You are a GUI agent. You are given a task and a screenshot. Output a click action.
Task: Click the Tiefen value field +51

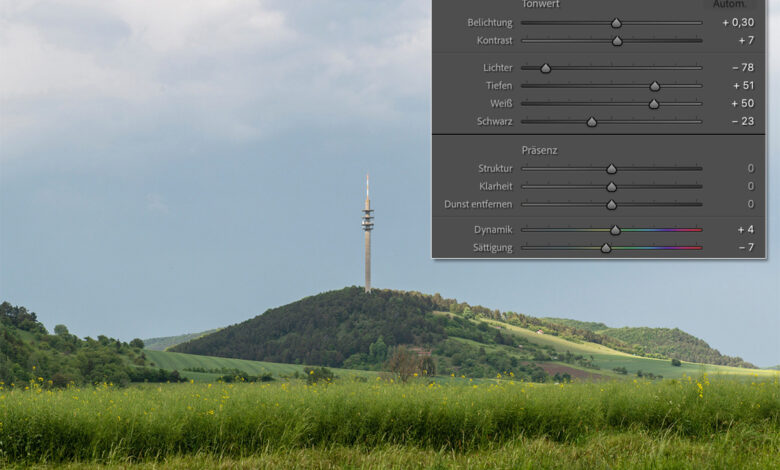pos(742,86)
